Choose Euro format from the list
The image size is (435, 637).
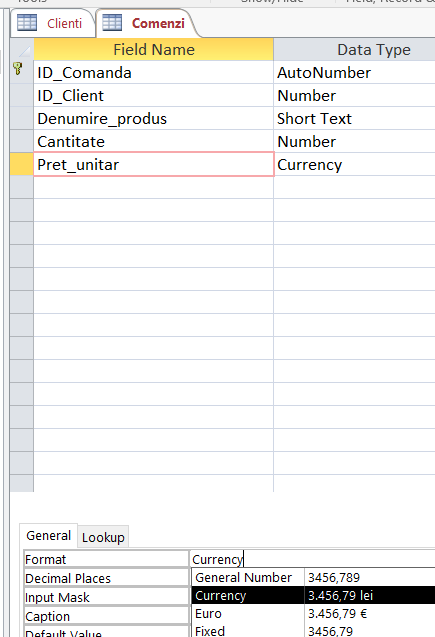(313, 613)
